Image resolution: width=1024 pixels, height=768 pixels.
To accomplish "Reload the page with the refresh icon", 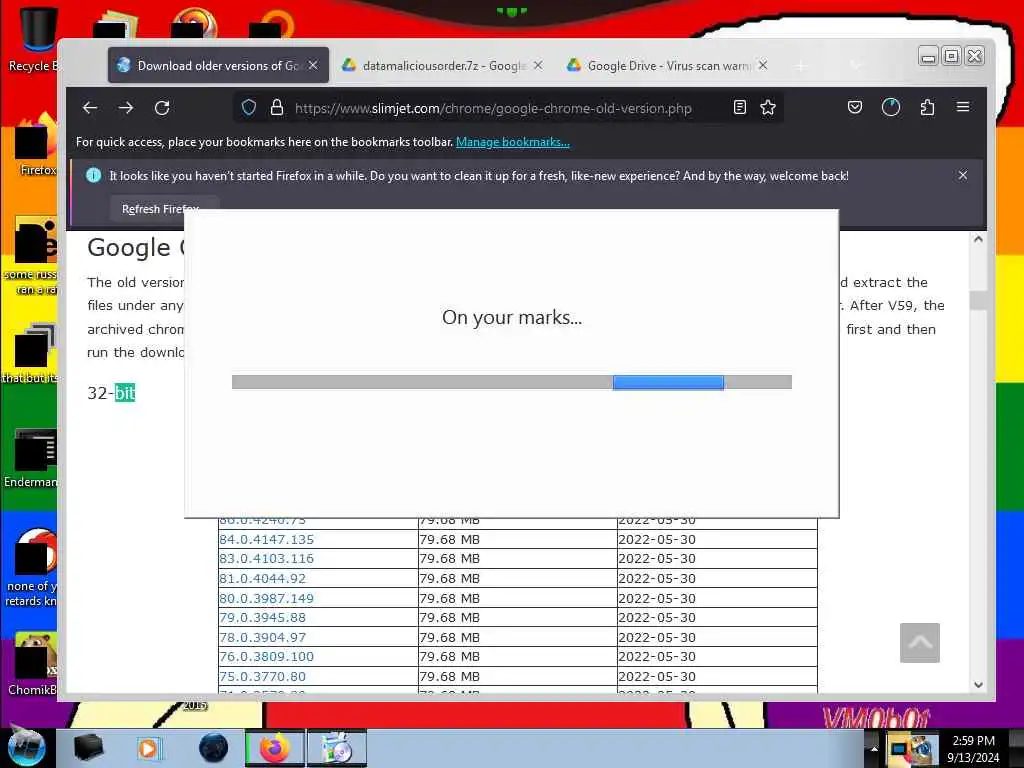I will [162, 108].
